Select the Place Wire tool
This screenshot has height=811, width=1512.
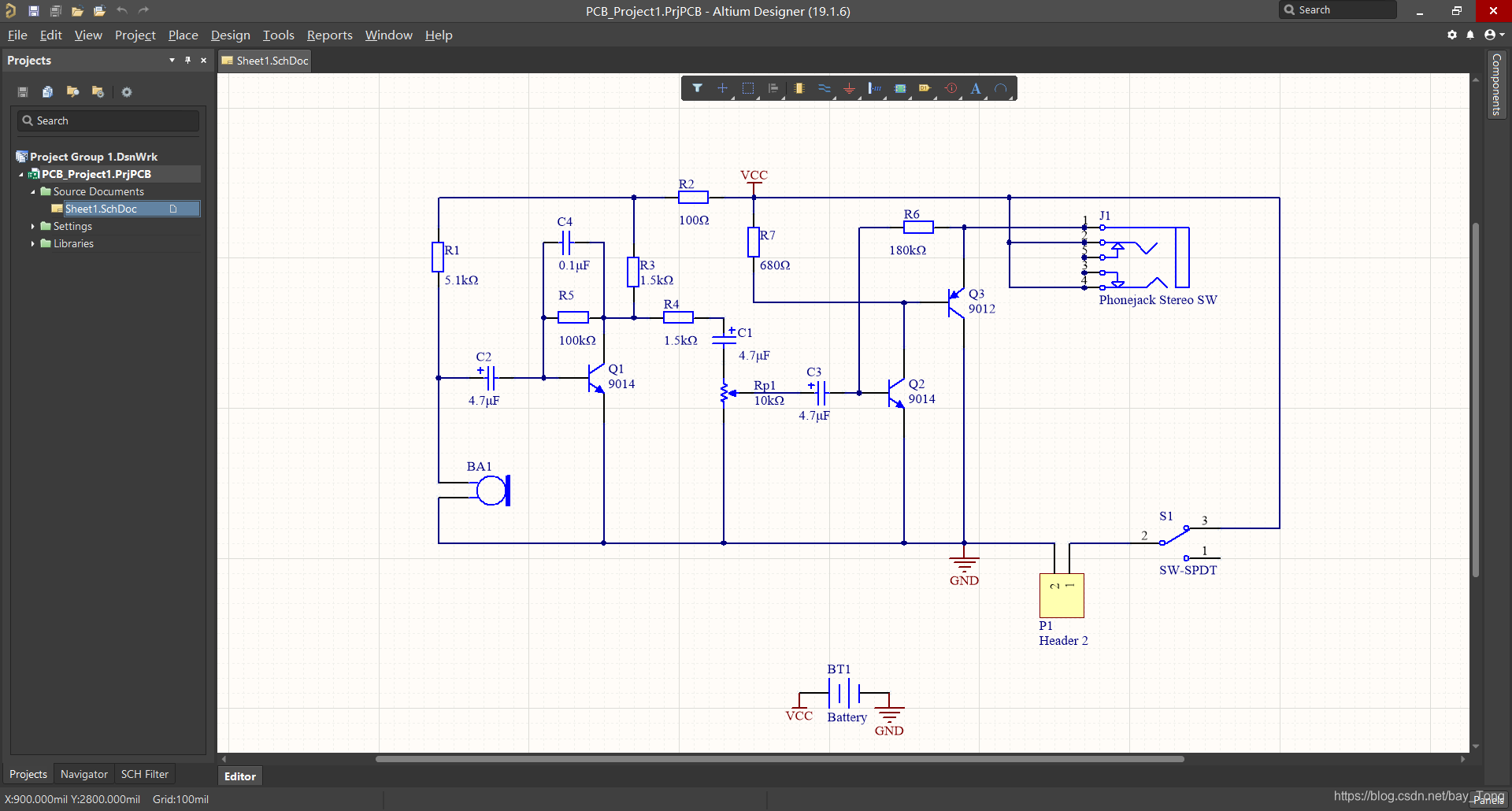(825, 88)
